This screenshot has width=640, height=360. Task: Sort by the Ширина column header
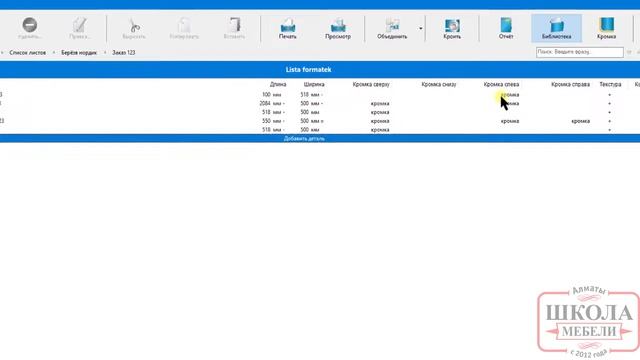[x=314, y=84]
